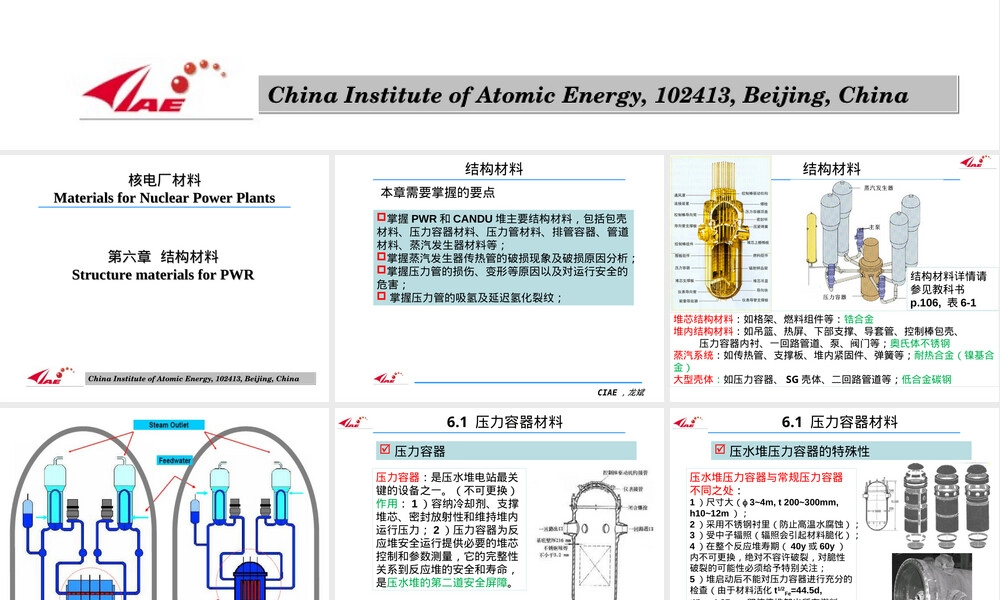The image size is (1000, 600).
Task: Select green text '低合金碳钢'
Action: [926, 379]
